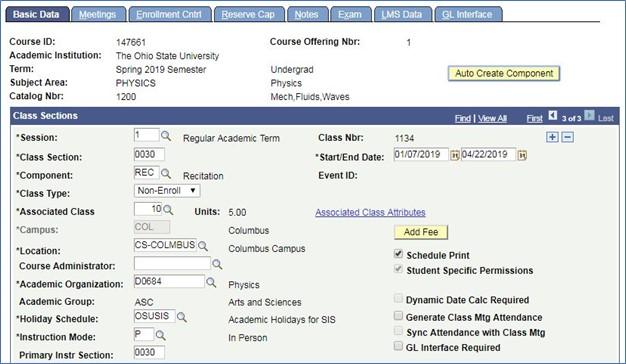
Task: Show previous class section row arrow
Action: tap(553, 116)
